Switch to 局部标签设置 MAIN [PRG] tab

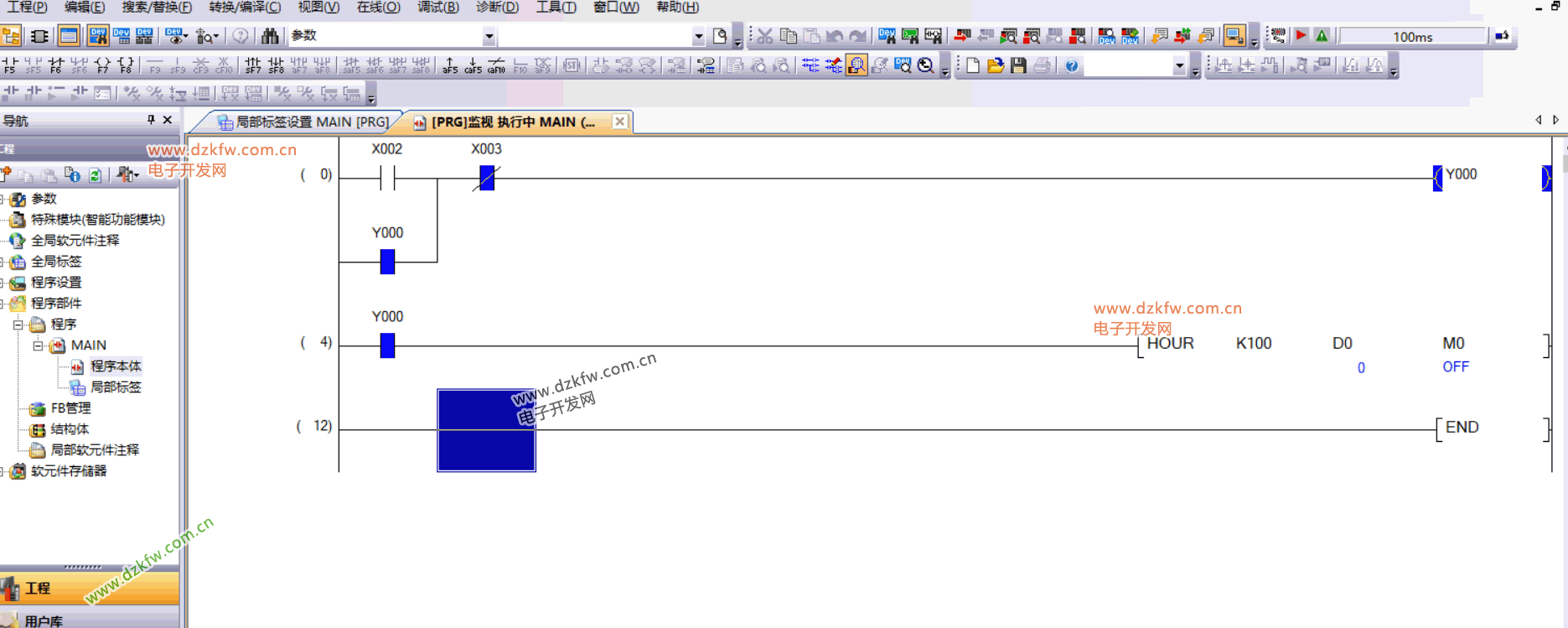pos(302,122)
